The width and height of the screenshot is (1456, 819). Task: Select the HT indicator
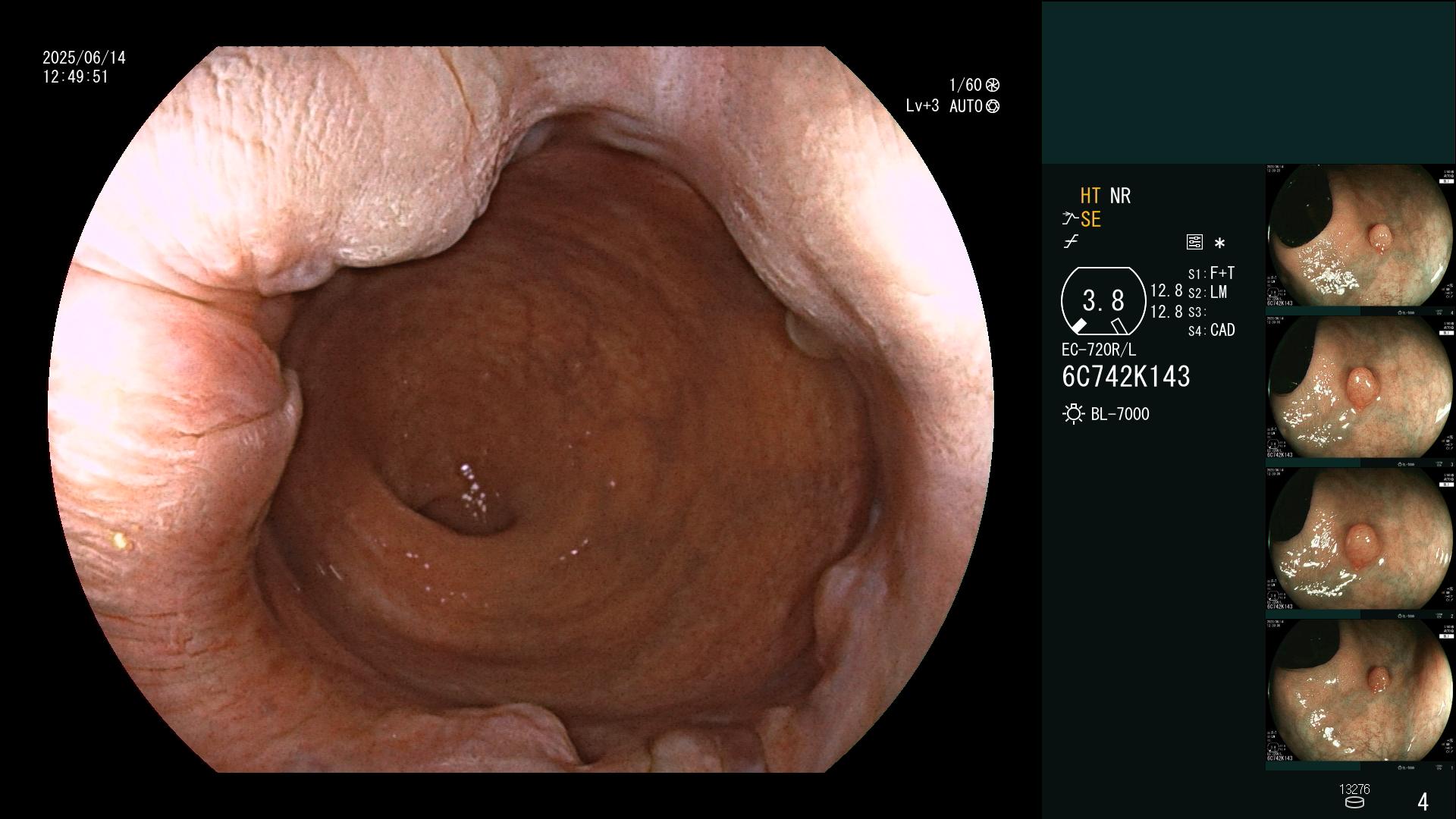[x=1090, y=196]
